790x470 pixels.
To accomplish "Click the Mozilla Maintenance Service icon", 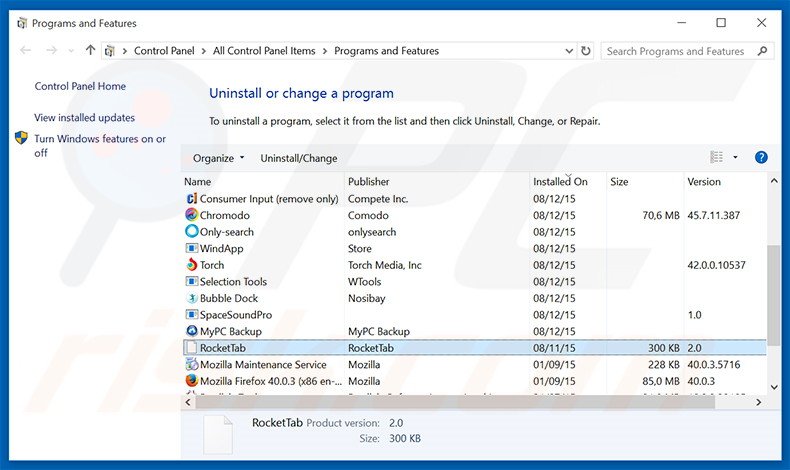I will (x=191, y=364).
